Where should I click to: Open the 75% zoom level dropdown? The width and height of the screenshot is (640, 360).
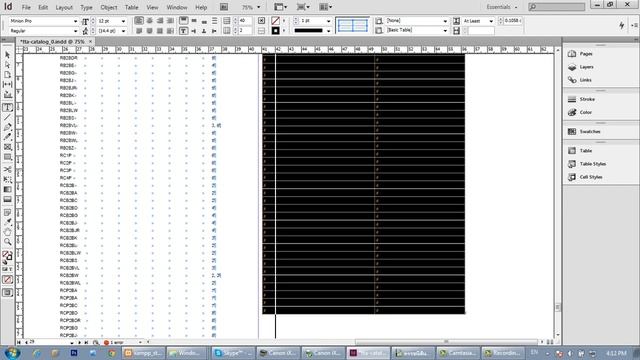(x=258, y=7)
